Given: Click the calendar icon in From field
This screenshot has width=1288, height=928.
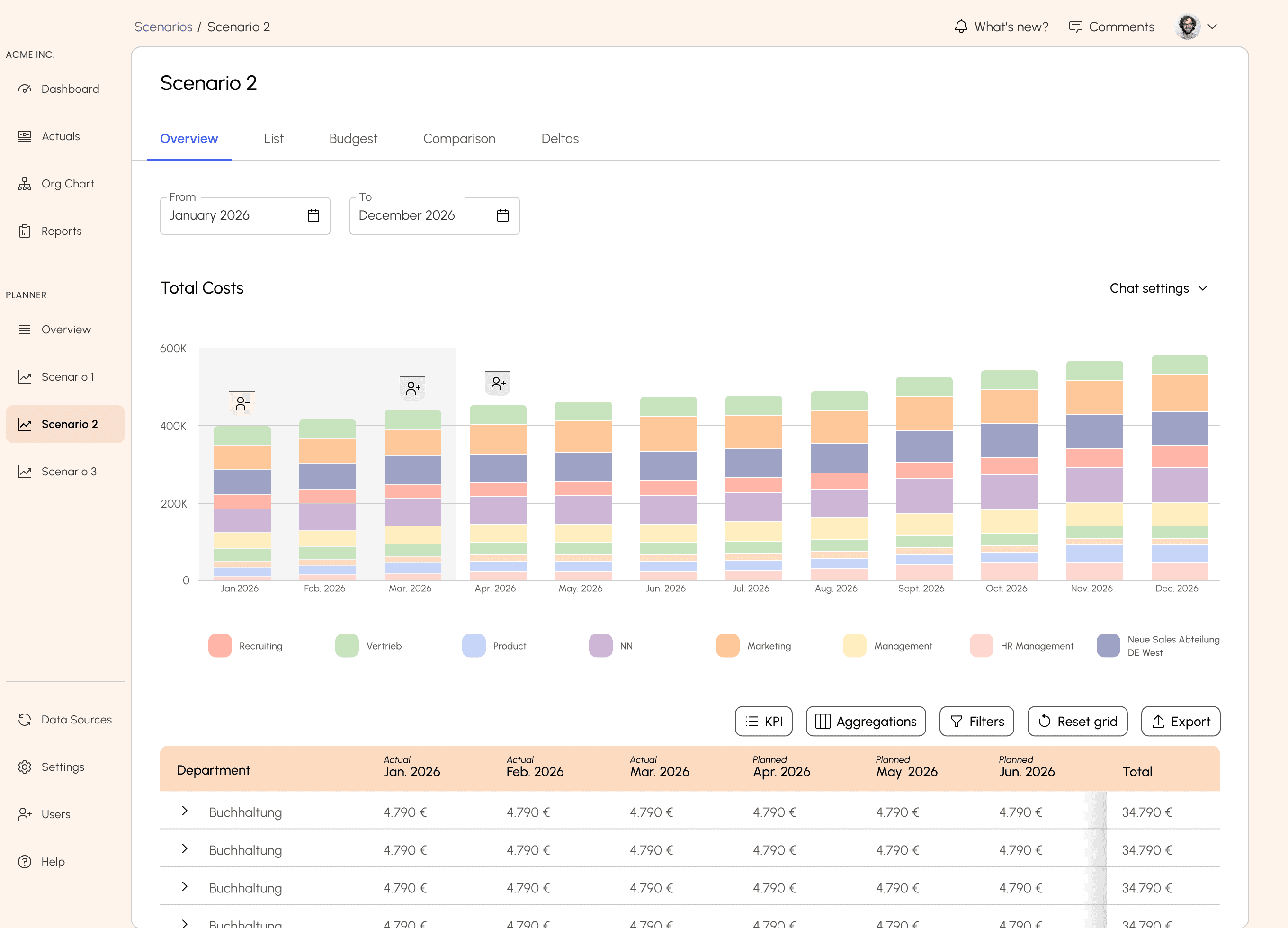Looking at the screenshot, I should [313, 215].
